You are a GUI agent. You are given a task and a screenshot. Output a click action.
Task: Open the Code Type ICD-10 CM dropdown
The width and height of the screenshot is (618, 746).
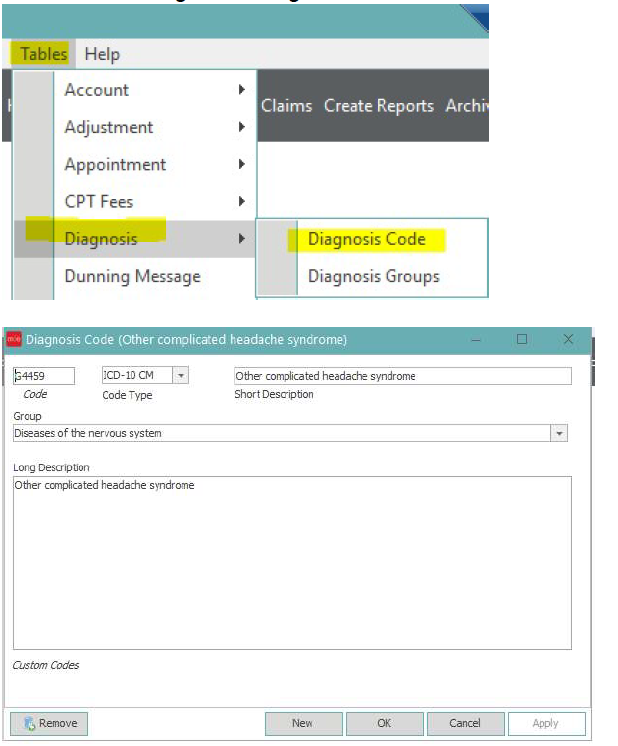pos(180,376)
